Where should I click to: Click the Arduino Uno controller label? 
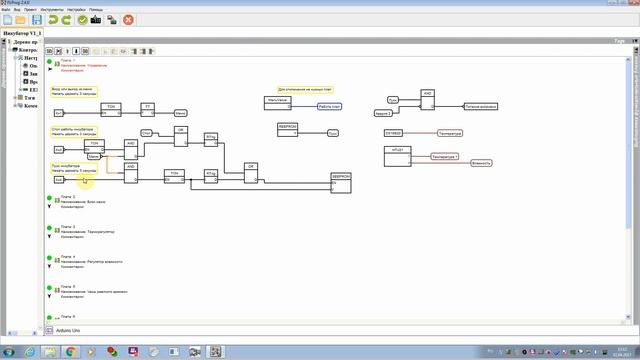[x=68, y=331]
